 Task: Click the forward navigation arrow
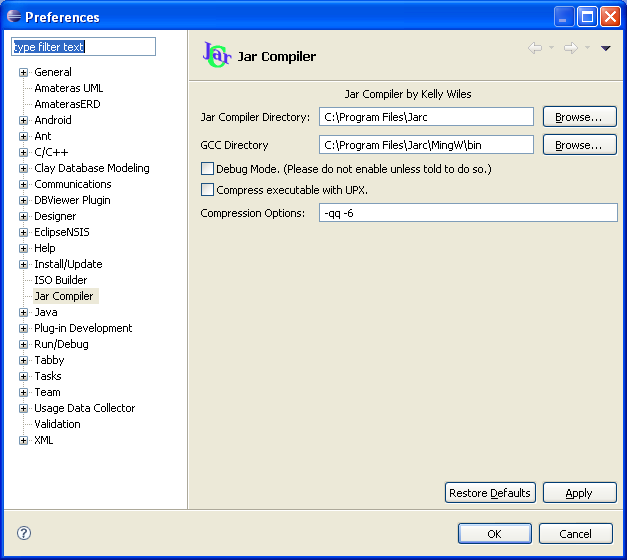pyautogui.click(x=571, y=48)
